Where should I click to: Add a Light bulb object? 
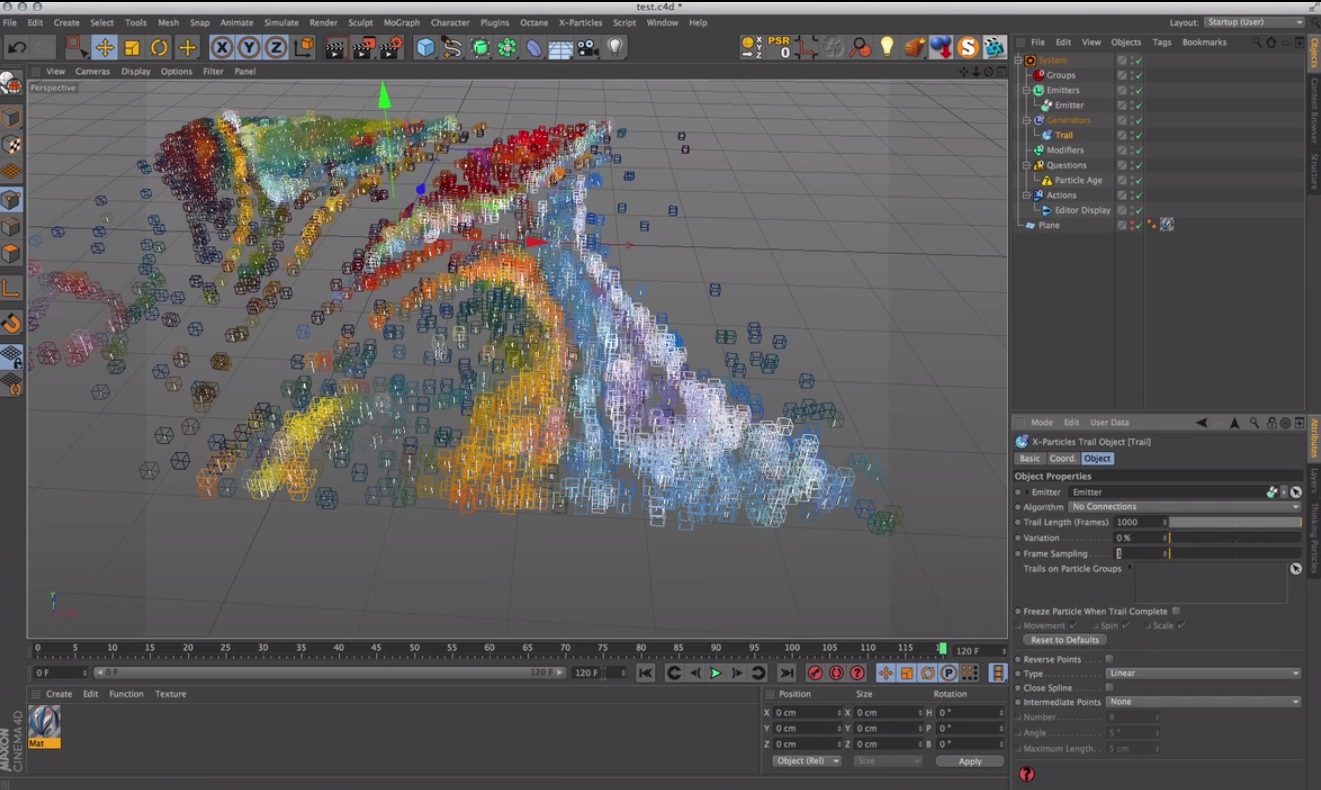(614, 47)
